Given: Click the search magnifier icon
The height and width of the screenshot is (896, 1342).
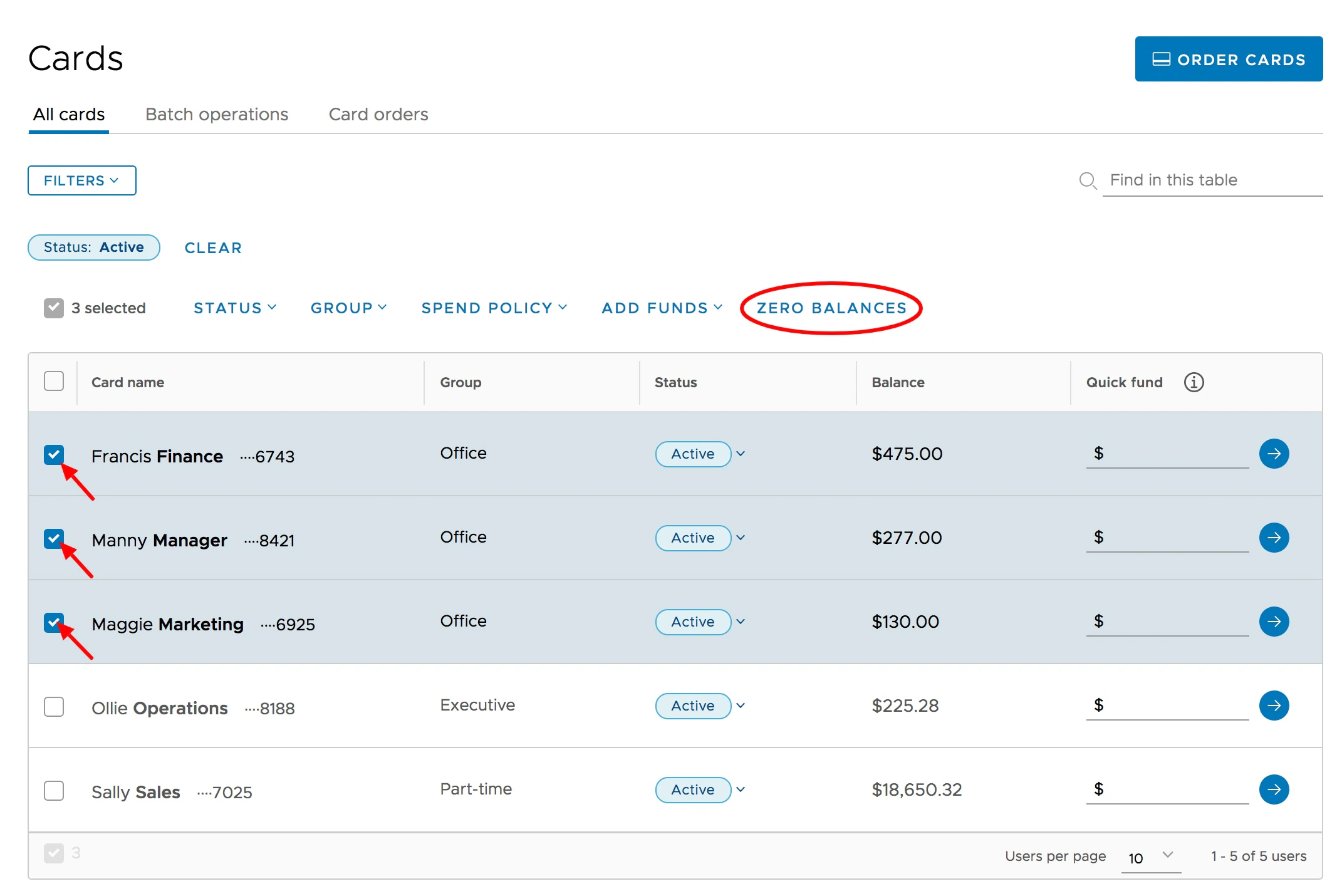Looking at the screenshot, I should pyautogui.click(x=1088, y=180).
